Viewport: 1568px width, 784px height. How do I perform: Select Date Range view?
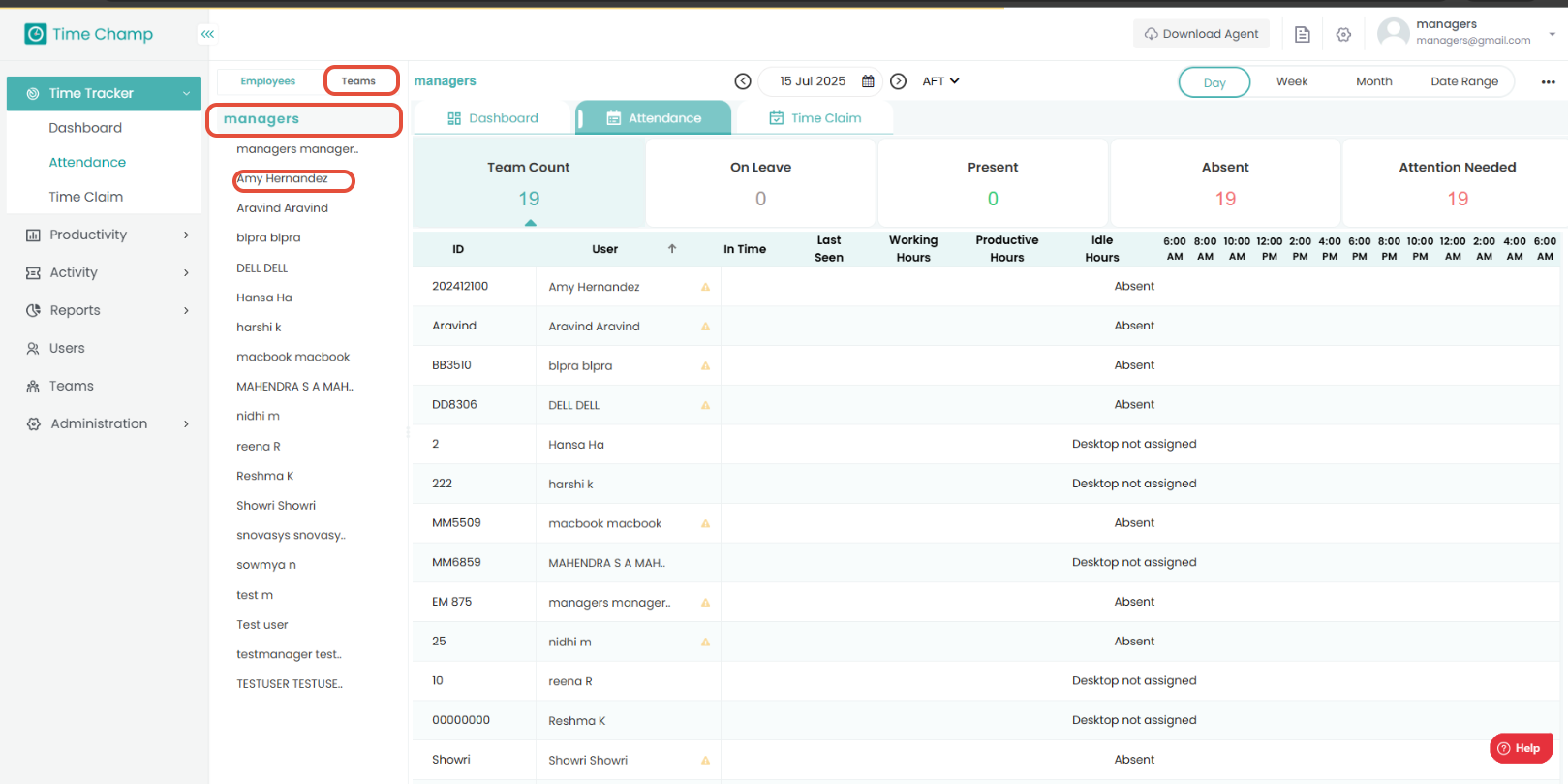coord(1464,81)
